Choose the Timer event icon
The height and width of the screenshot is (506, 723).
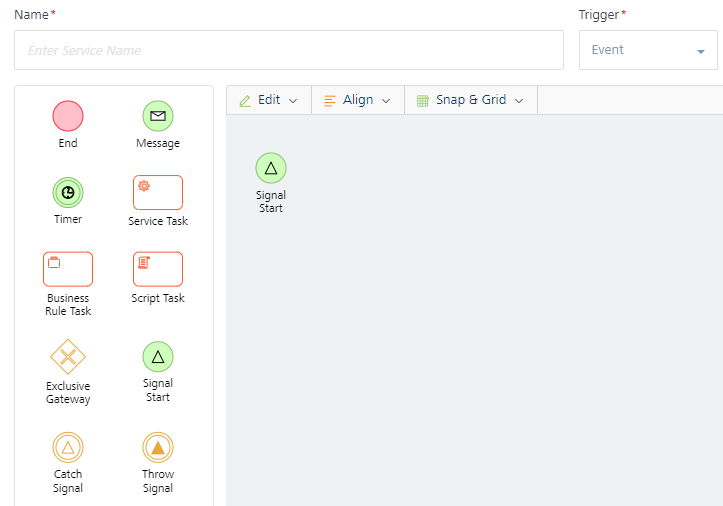pyautogui.click(x=68, y=192)
